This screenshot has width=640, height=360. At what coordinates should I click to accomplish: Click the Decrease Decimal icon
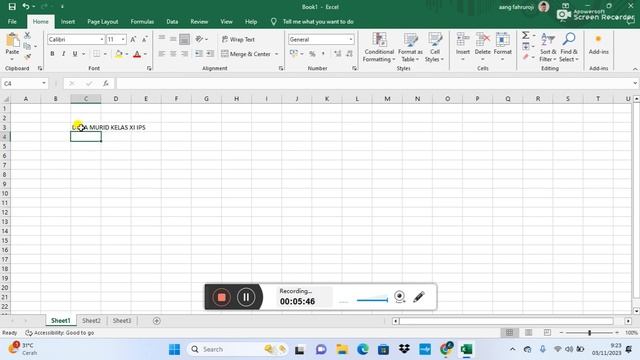[x=349, y=54]
